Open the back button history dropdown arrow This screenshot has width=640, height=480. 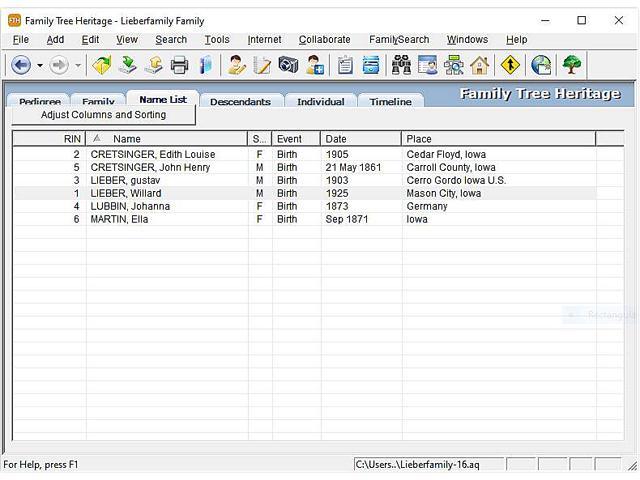pos(40,66)
